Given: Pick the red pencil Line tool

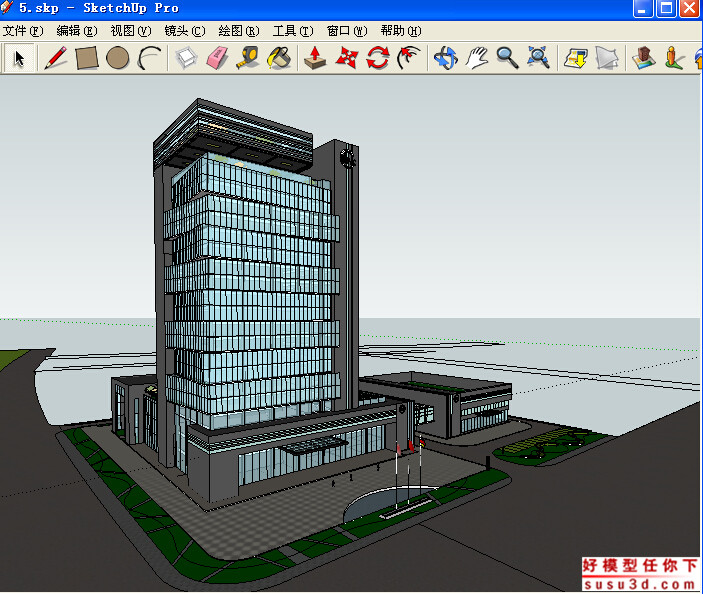Looking at the screenshot, I should pyautogui.click(x=56, y=58).
